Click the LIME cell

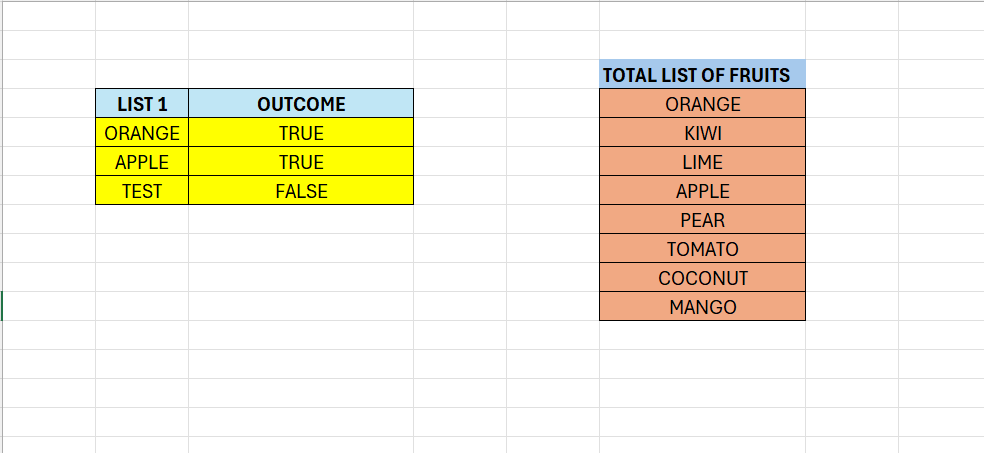[x=702, y=162]
